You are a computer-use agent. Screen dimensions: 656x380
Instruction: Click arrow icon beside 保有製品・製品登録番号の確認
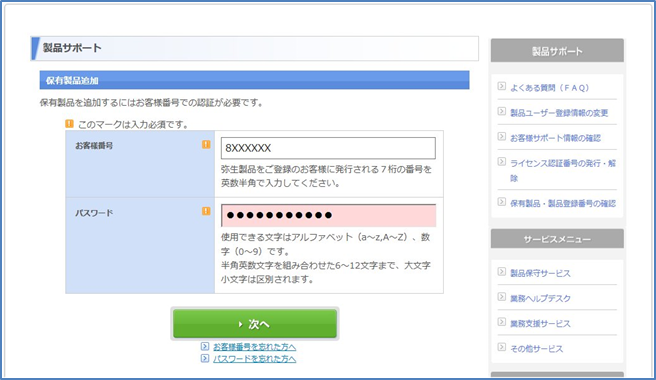[502, 201]
